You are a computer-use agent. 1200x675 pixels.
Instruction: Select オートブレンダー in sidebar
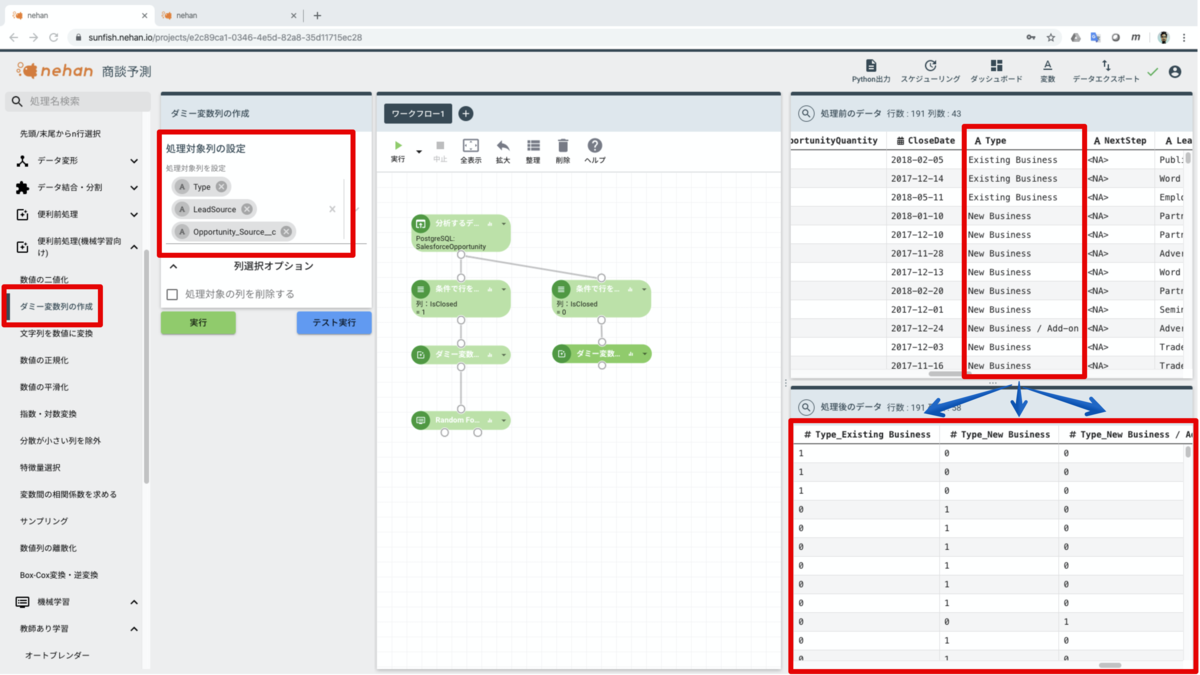[x=57, y=656]
